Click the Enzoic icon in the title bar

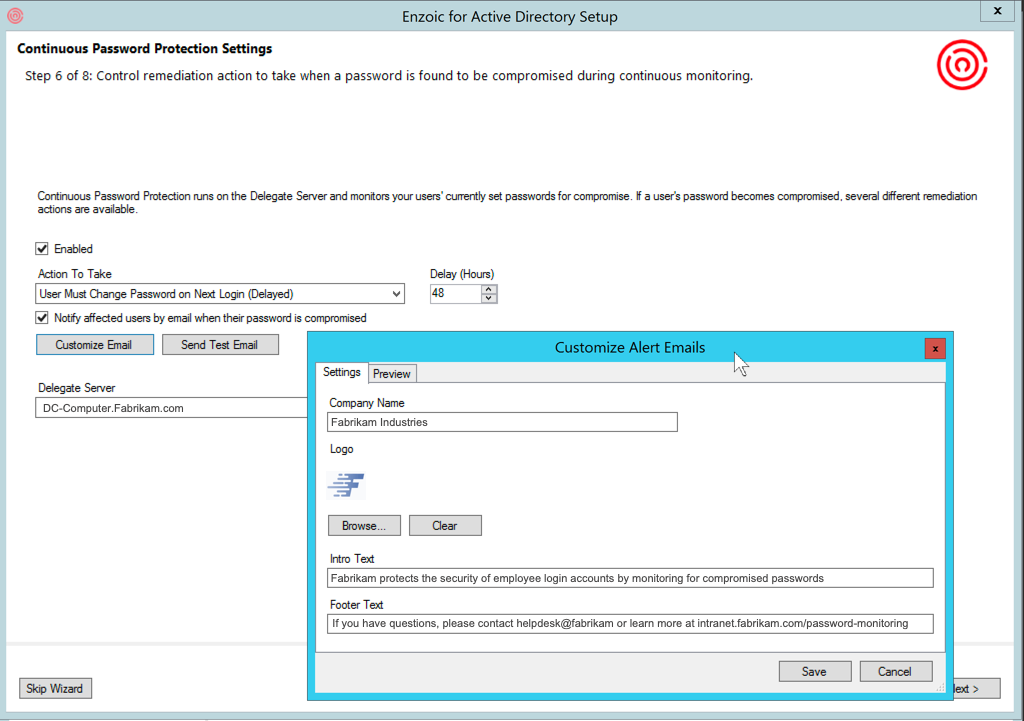click(x=15, y=16)
